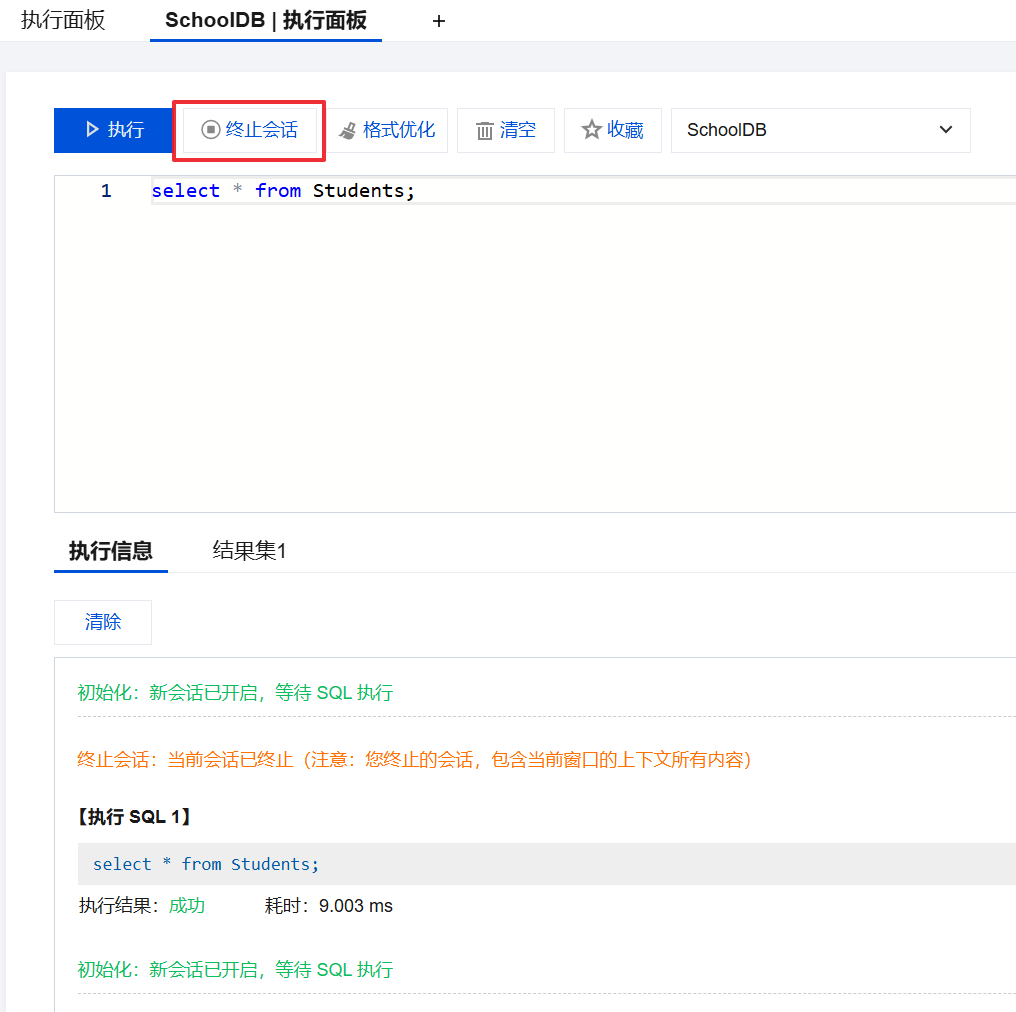Click the 清除 button to clear the log
The height and width of the screenshot is (1012, 1016).
[103, 622]
